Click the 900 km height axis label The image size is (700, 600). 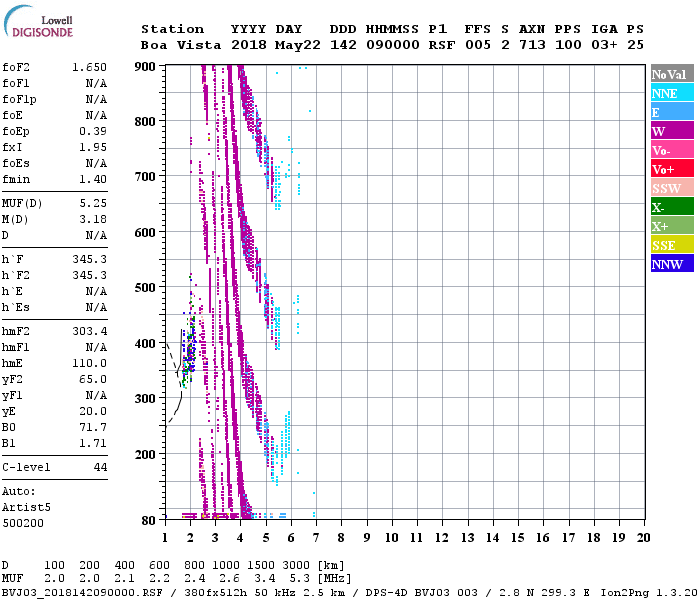[145, 67]
